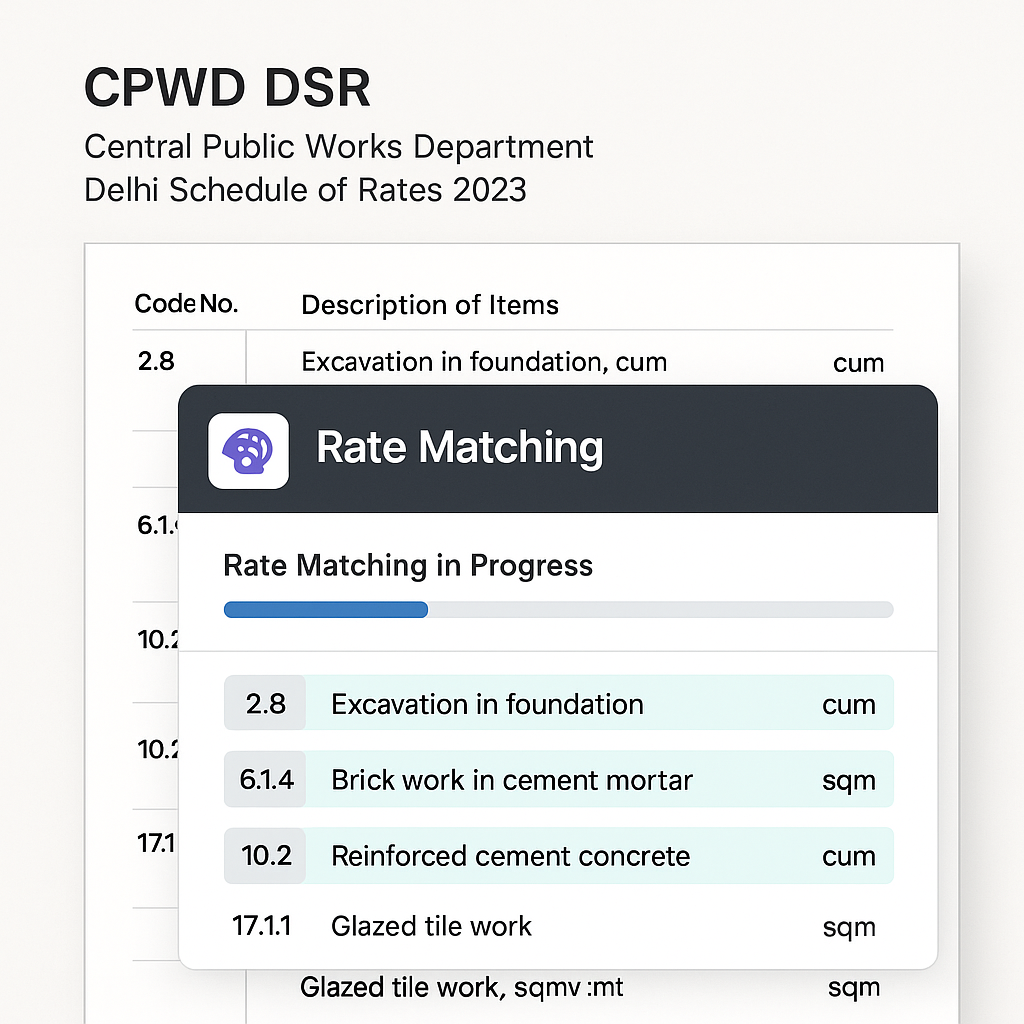The height and width of the screenshot is (1024, 1024).
Task: Click the Rate Matching progress bar
Action: (x=558, y=609)
